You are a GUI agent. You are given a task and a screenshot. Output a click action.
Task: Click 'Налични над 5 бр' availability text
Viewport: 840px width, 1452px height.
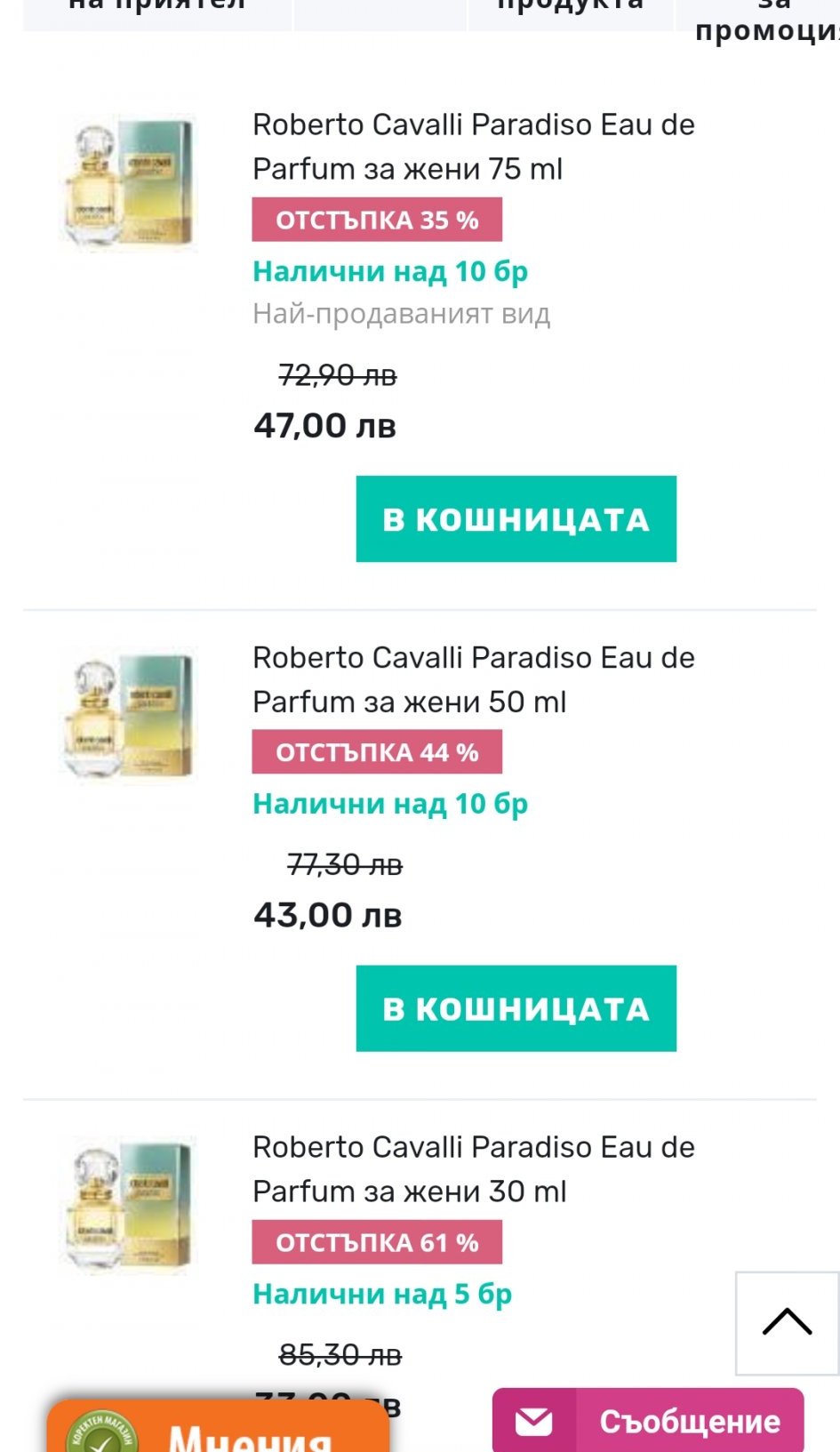pyautogui.click(x=382, y=1294)
